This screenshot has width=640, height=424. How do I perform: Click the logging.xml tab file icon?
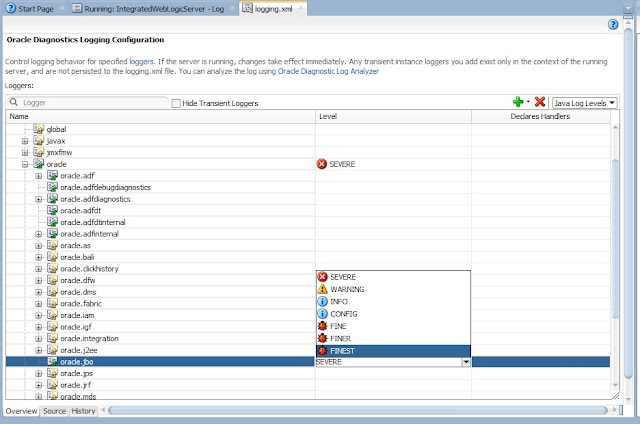point(247,8)
